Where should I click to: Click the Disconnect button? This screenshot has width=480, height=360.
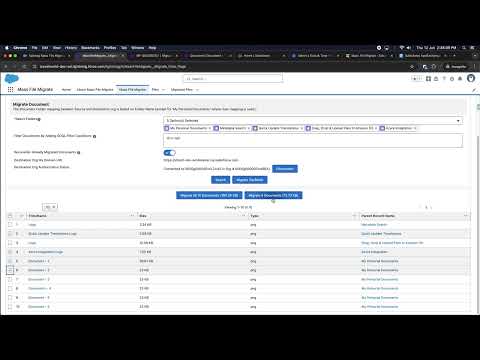click(285, 169)
